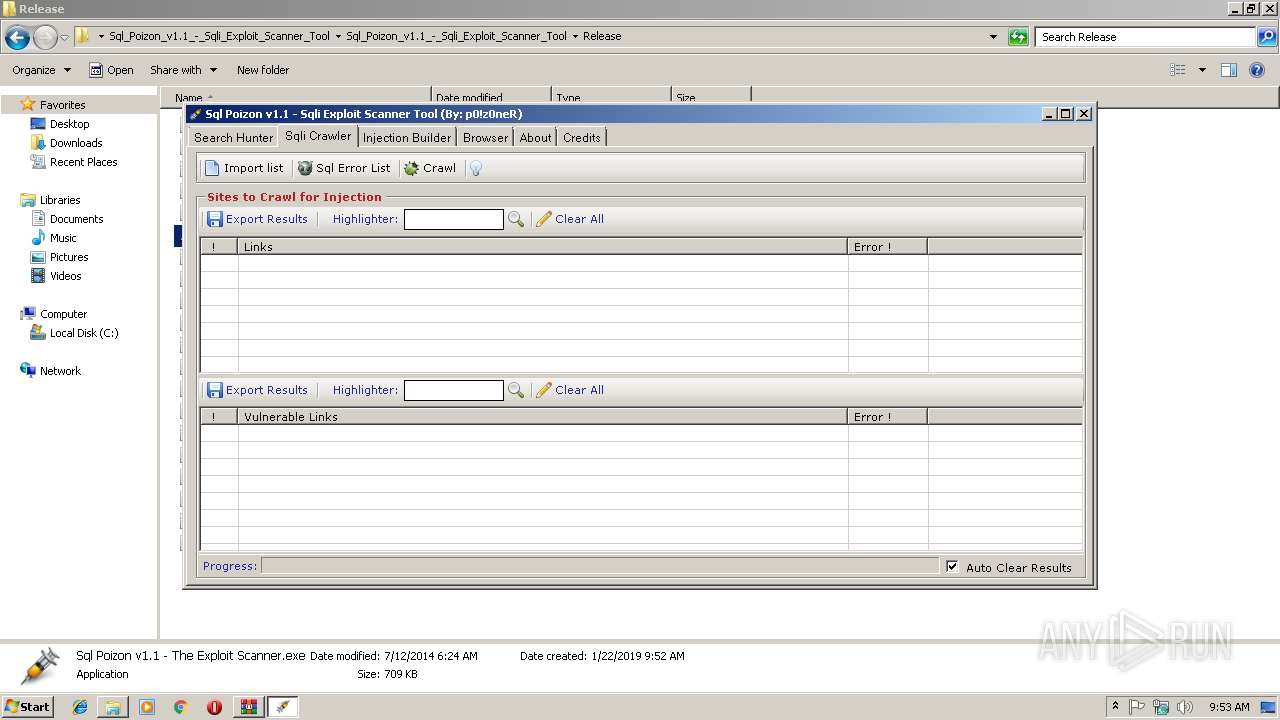
Task: Click the crawl Progress bar
Action: 600,566
